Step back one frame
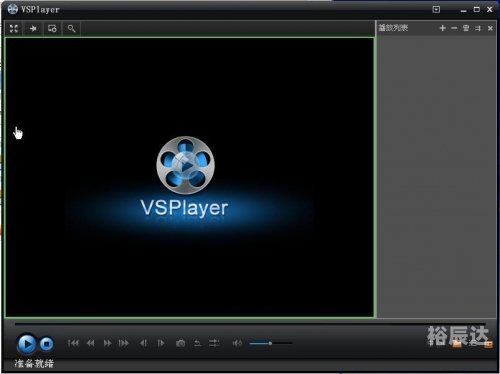 pyautogui.click(x=144, y=343)
